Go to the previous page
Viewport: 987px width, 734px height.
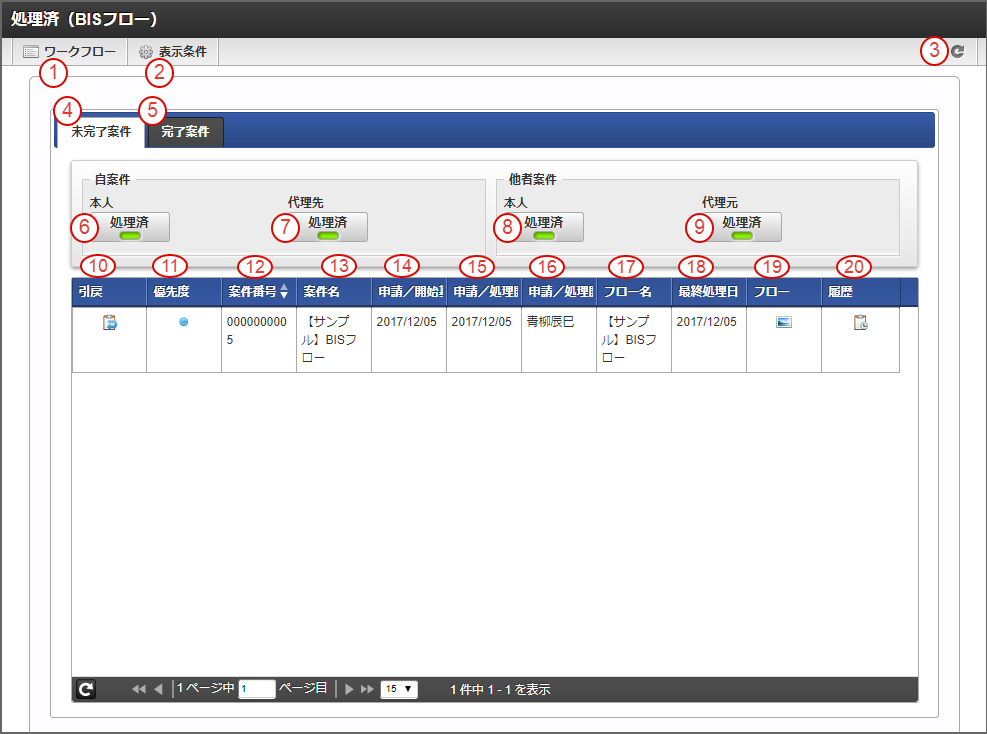[x=158, y=689]
